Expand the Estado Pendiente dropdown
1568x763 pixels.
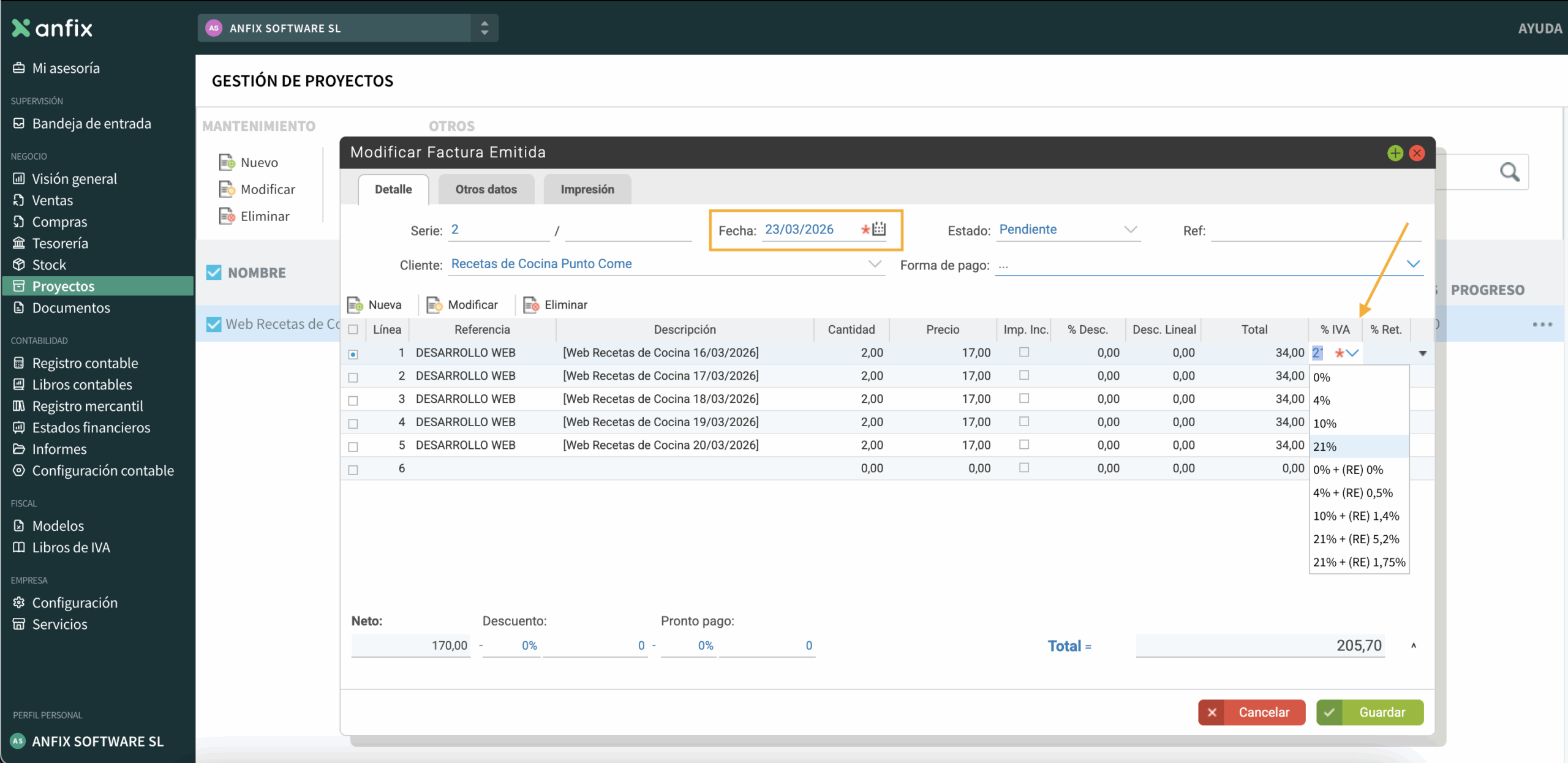(x=1130, y=230)
